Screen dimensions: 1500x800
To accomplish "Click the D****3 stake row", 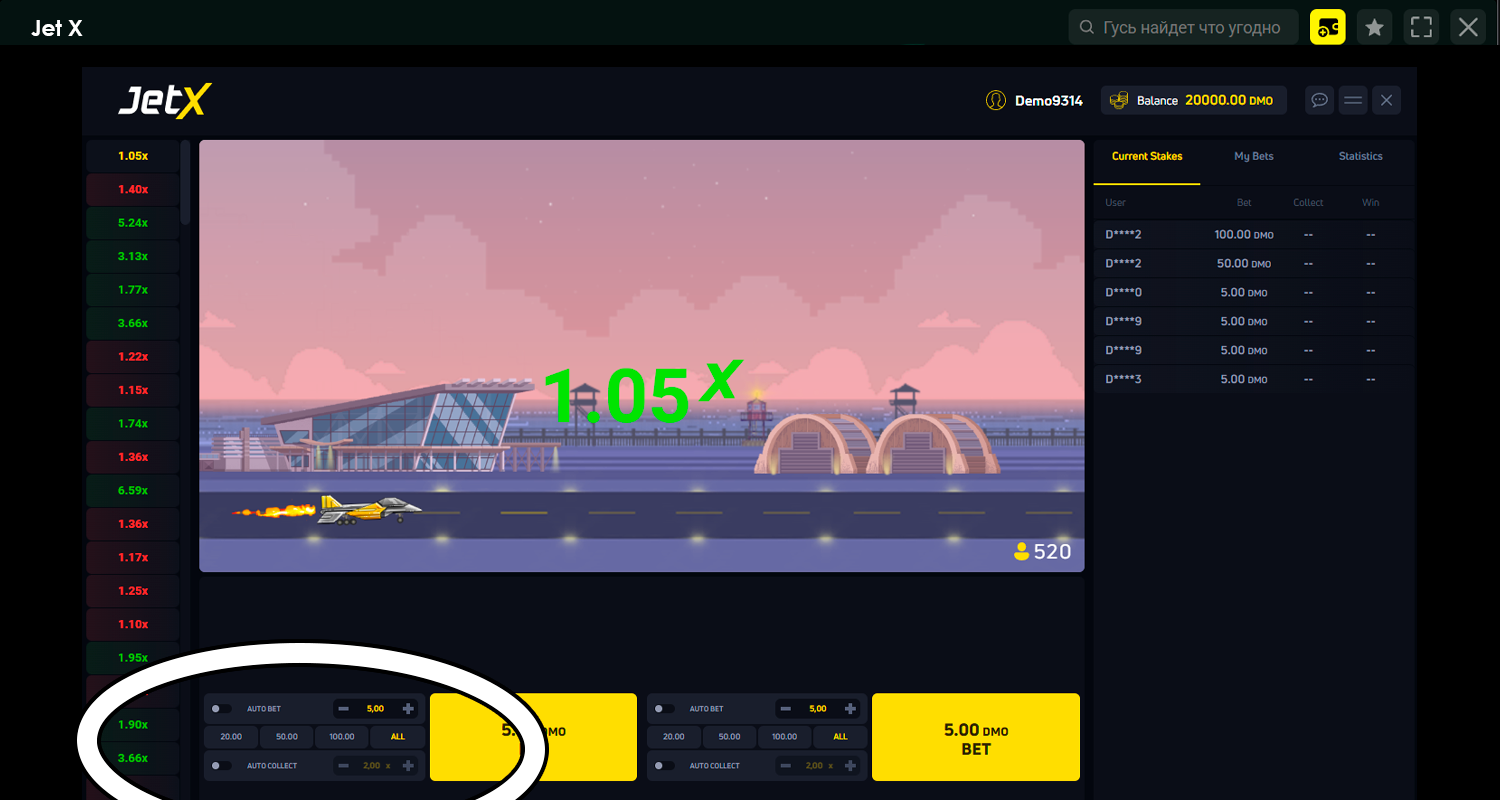I will coord(1255,380).
